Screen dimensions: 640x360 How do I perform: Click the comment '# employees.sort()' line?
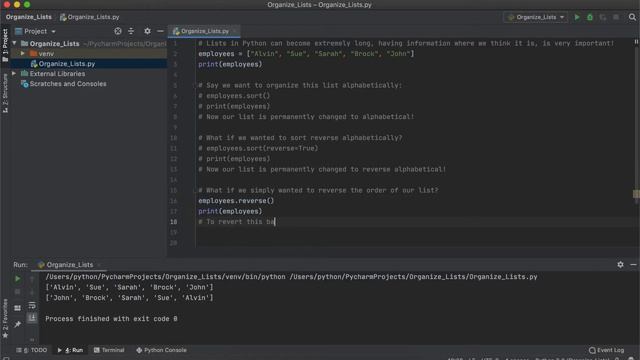point(234,96)
